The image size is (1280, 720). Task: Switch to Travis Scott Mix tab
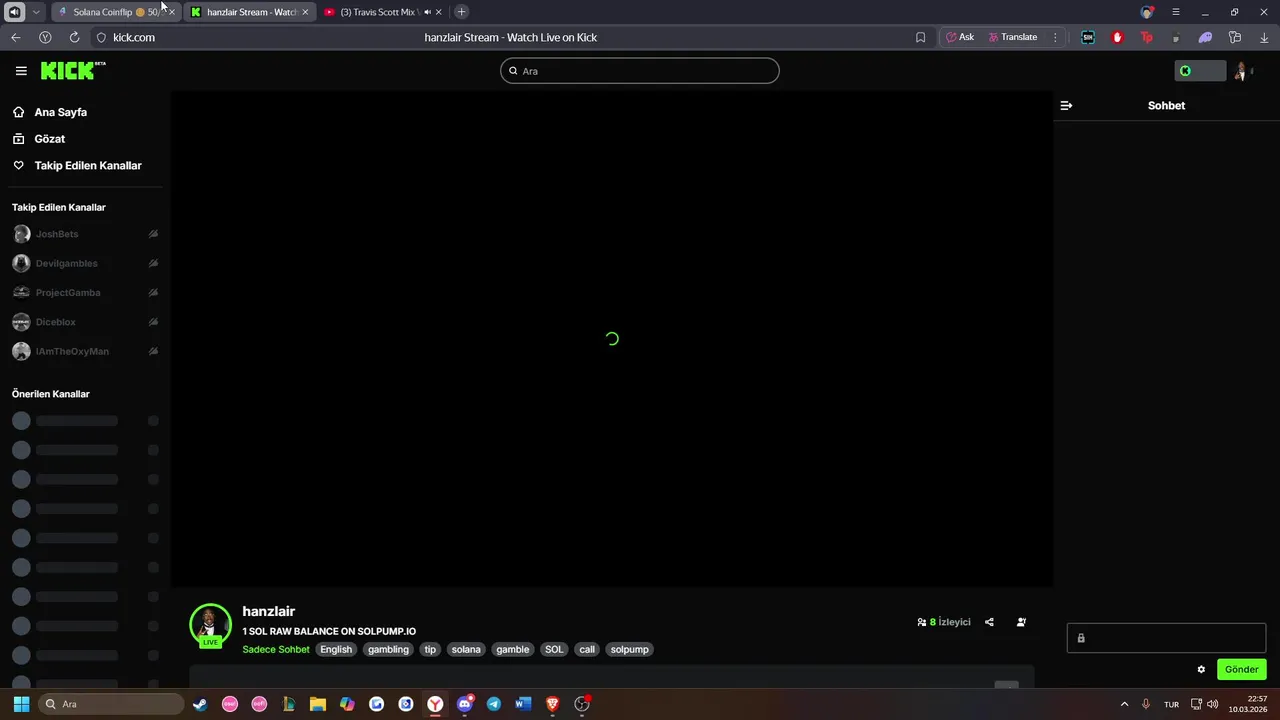(383, 12)
